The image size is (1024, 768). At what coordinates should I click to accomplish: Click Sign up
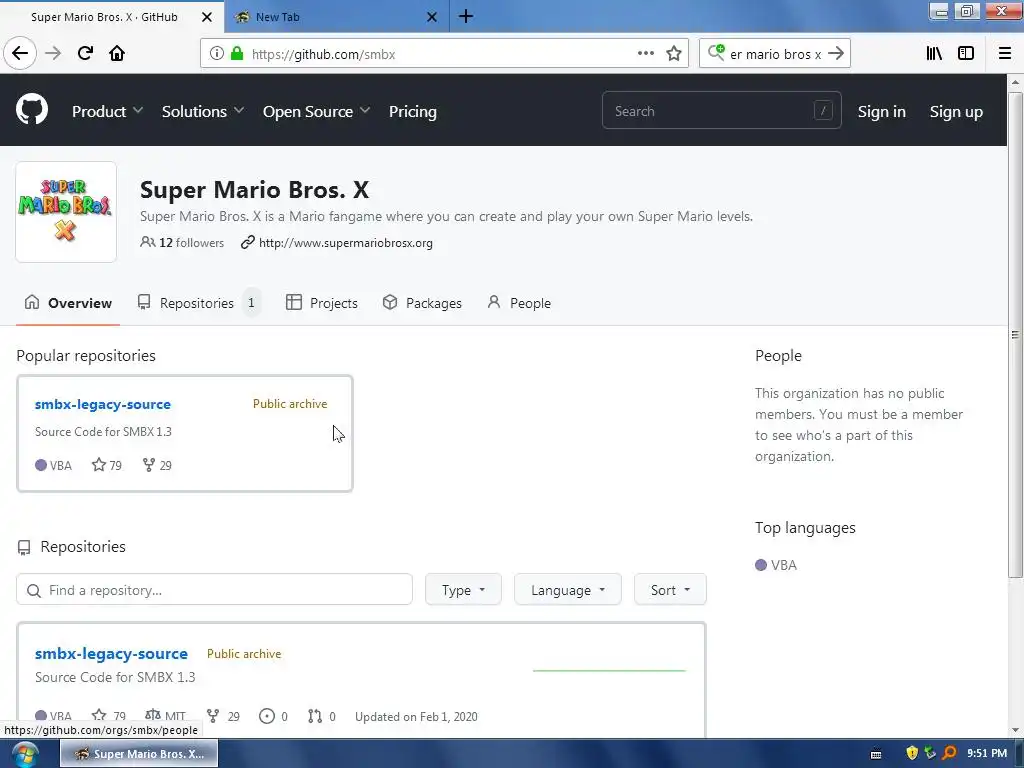click(x=956, y=112)
